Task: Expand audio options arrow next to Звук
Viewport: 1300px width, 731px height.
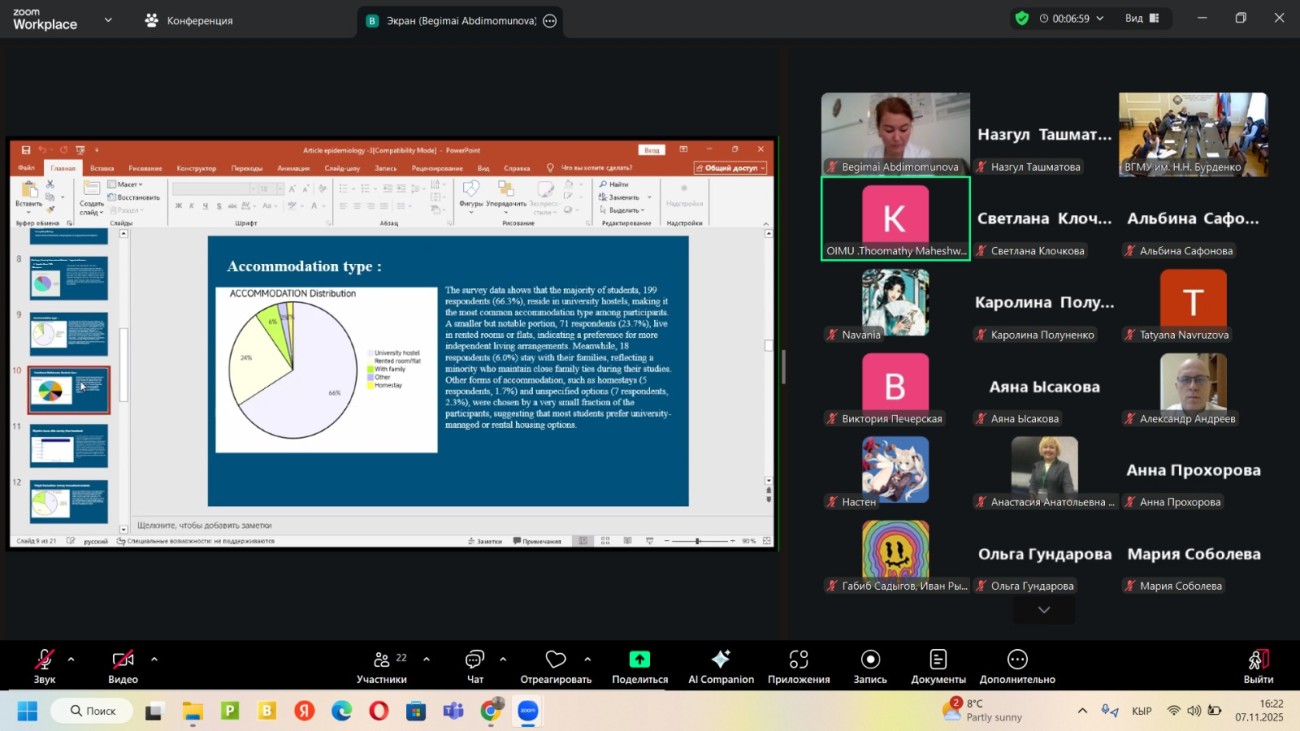Action: coord(71,659)
